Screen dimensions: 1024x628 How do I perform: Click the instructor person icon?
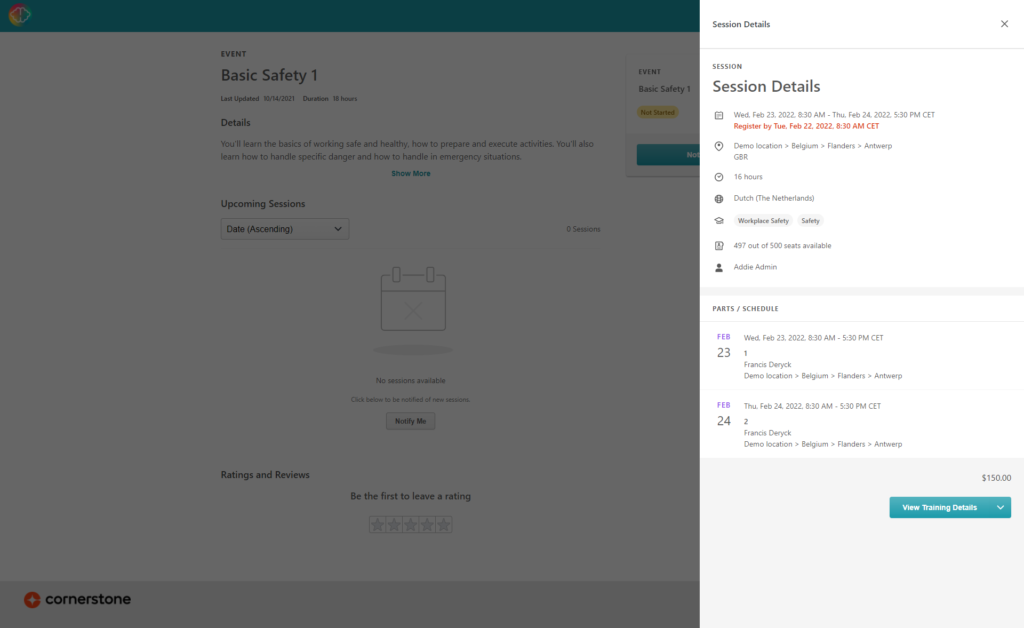click(x=719, y=267)
